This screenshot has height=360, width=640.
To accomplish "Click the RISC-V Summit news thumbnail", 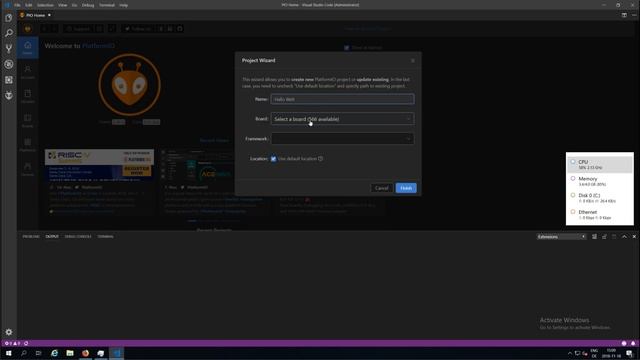I will click(x=99, y=165).
